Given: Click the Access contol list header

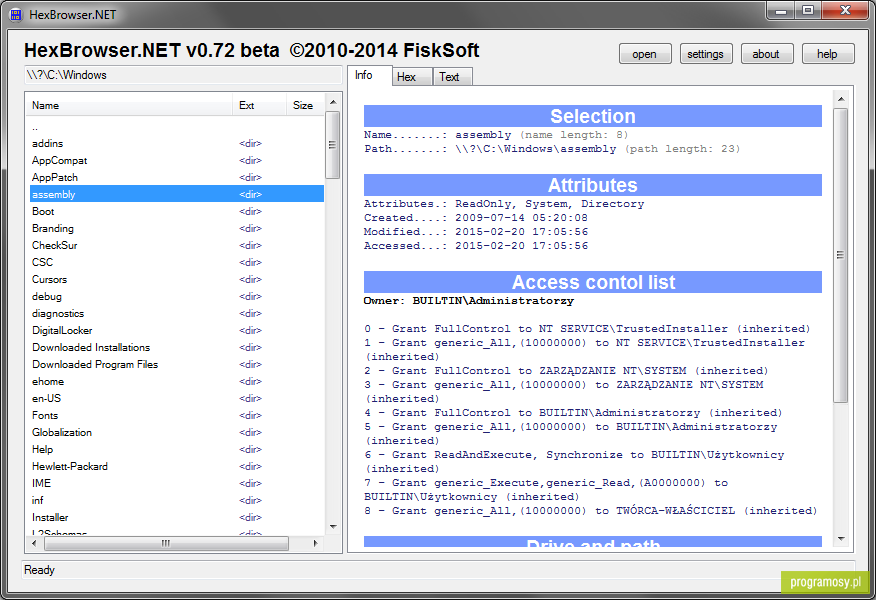Looking at the screenshot, I should (593, 282).
